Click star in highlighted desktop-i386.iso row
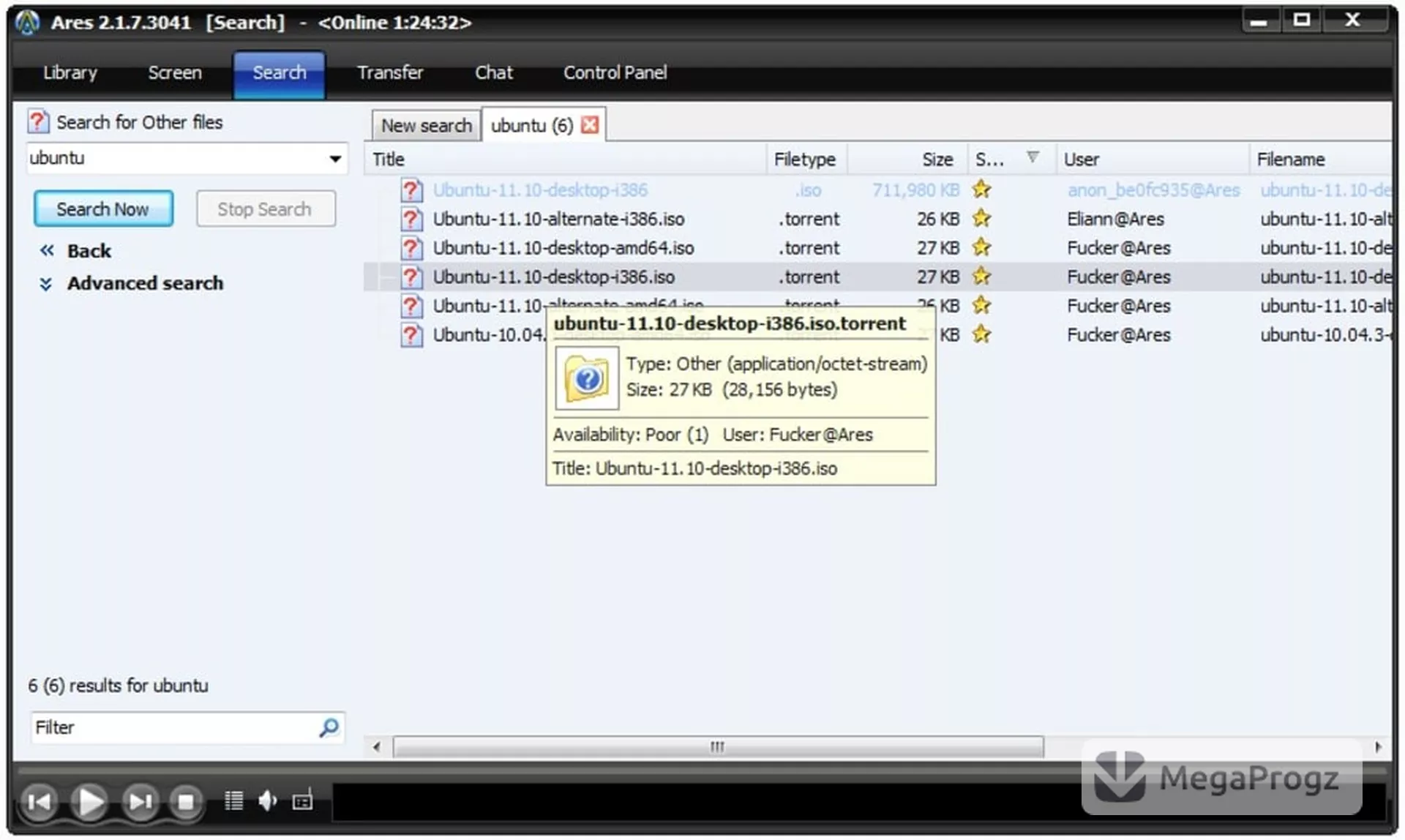 pyautogui.click(x=981, y=276)
